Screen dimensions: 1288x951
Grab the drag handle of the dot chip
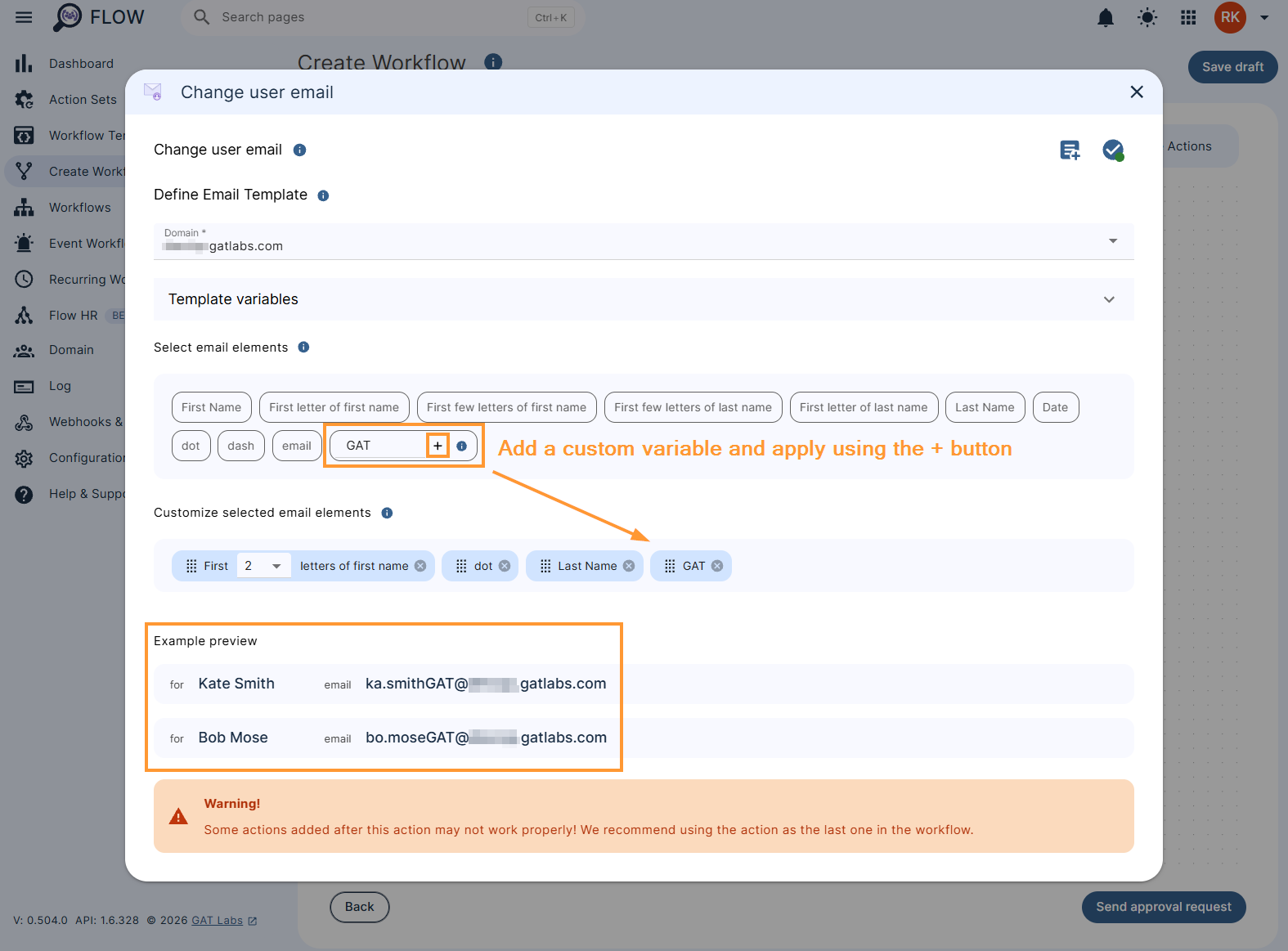(x=461, y=566)
